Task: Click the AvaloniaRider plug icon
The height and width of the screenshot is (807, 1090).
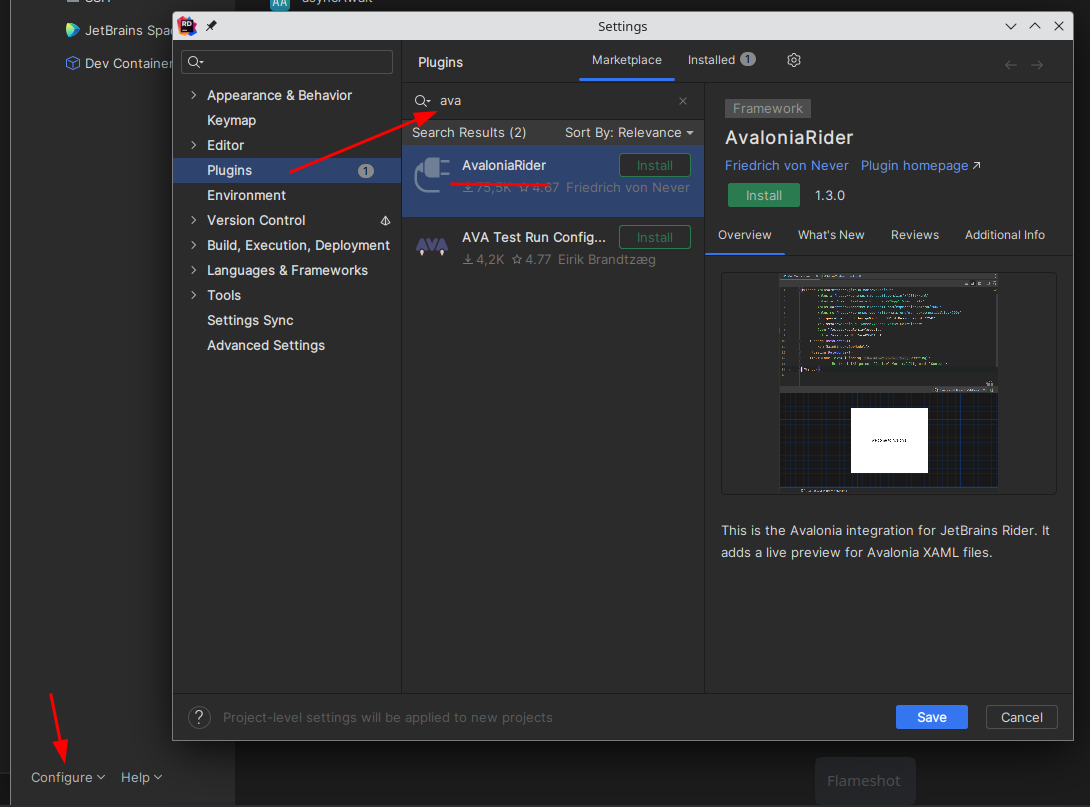Action: (x=432, y=174)
